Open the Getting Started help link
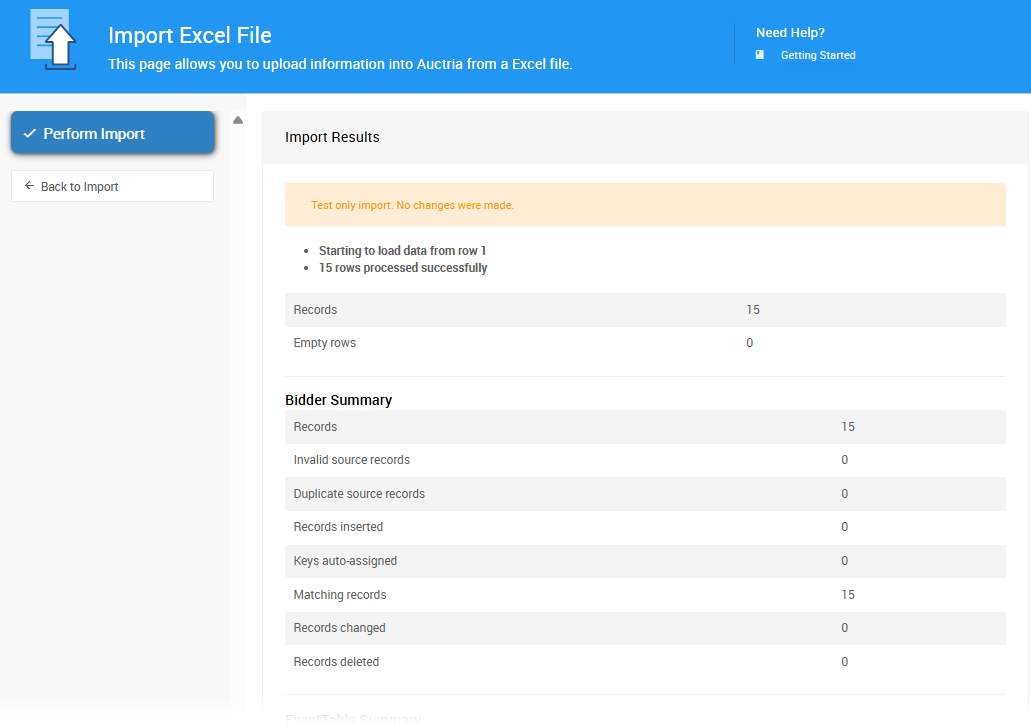 [x=818, y=55]
